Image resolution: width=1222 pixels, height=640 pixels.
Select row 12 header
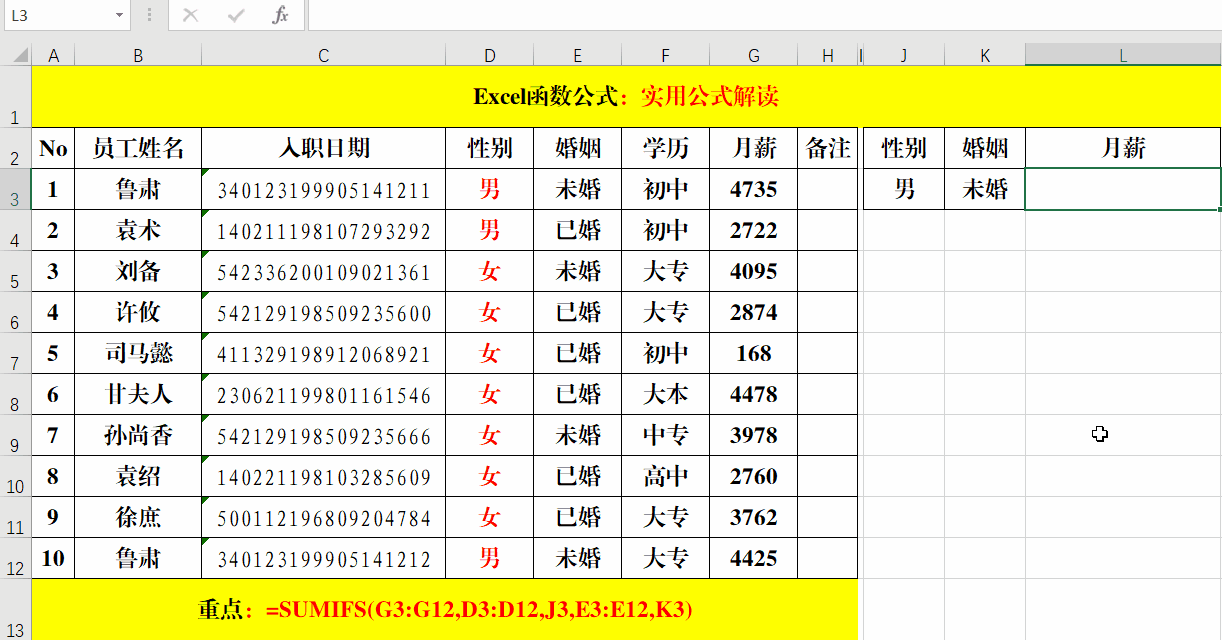16,558
